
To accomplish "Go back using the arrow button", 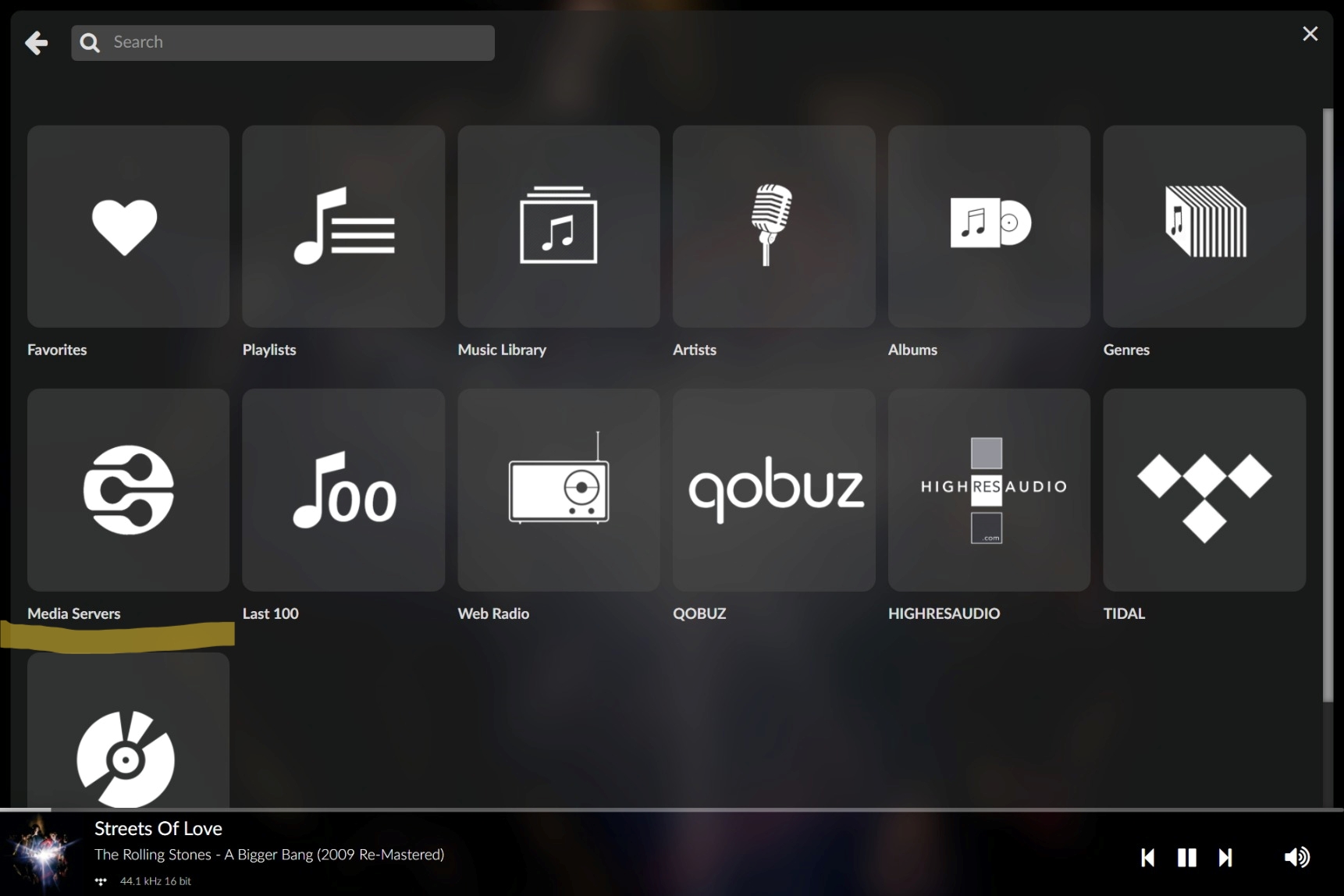I will pyautogui.click(x=36, y=42).
